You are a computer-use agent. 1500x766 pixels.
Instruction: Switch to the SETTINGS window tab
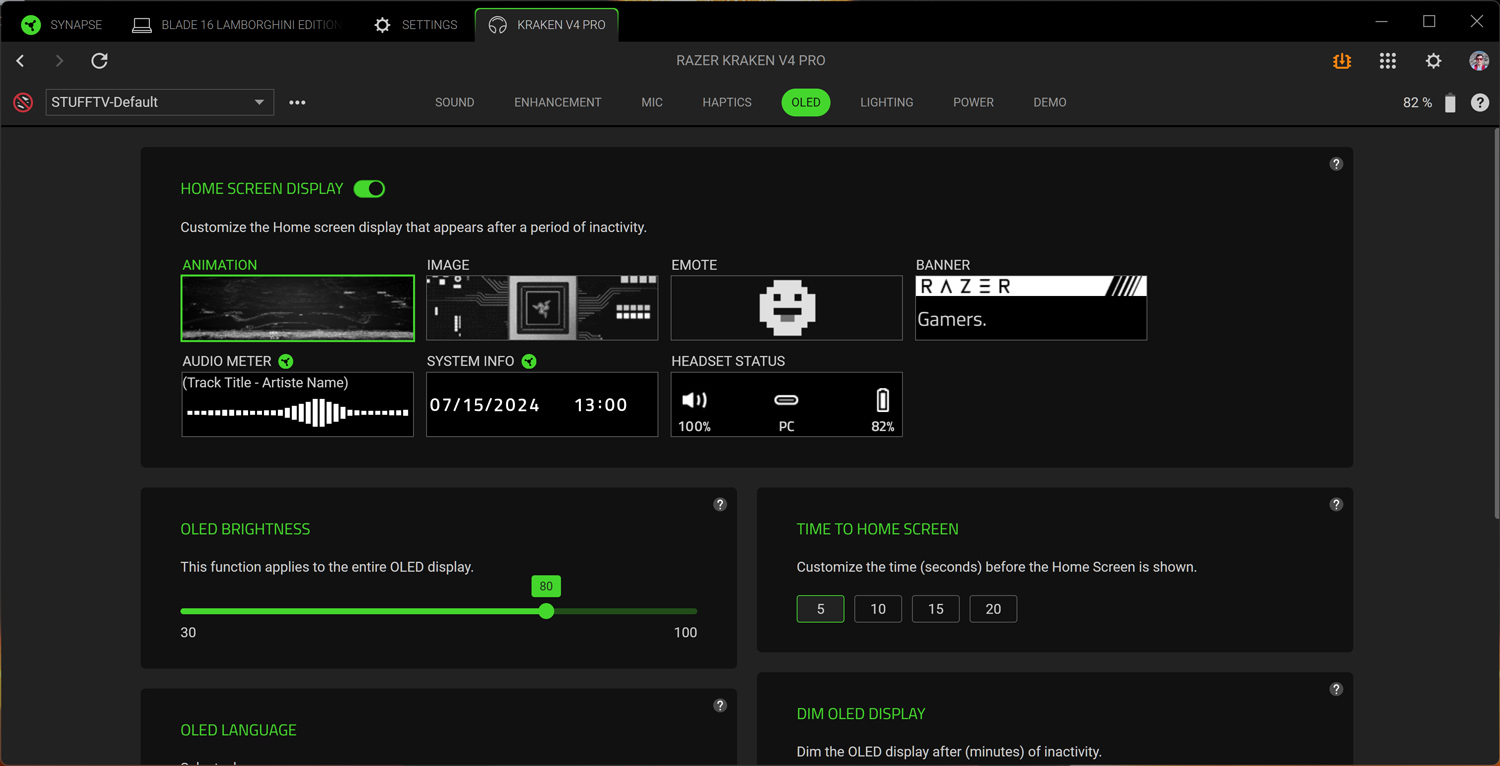click(415, 25)
